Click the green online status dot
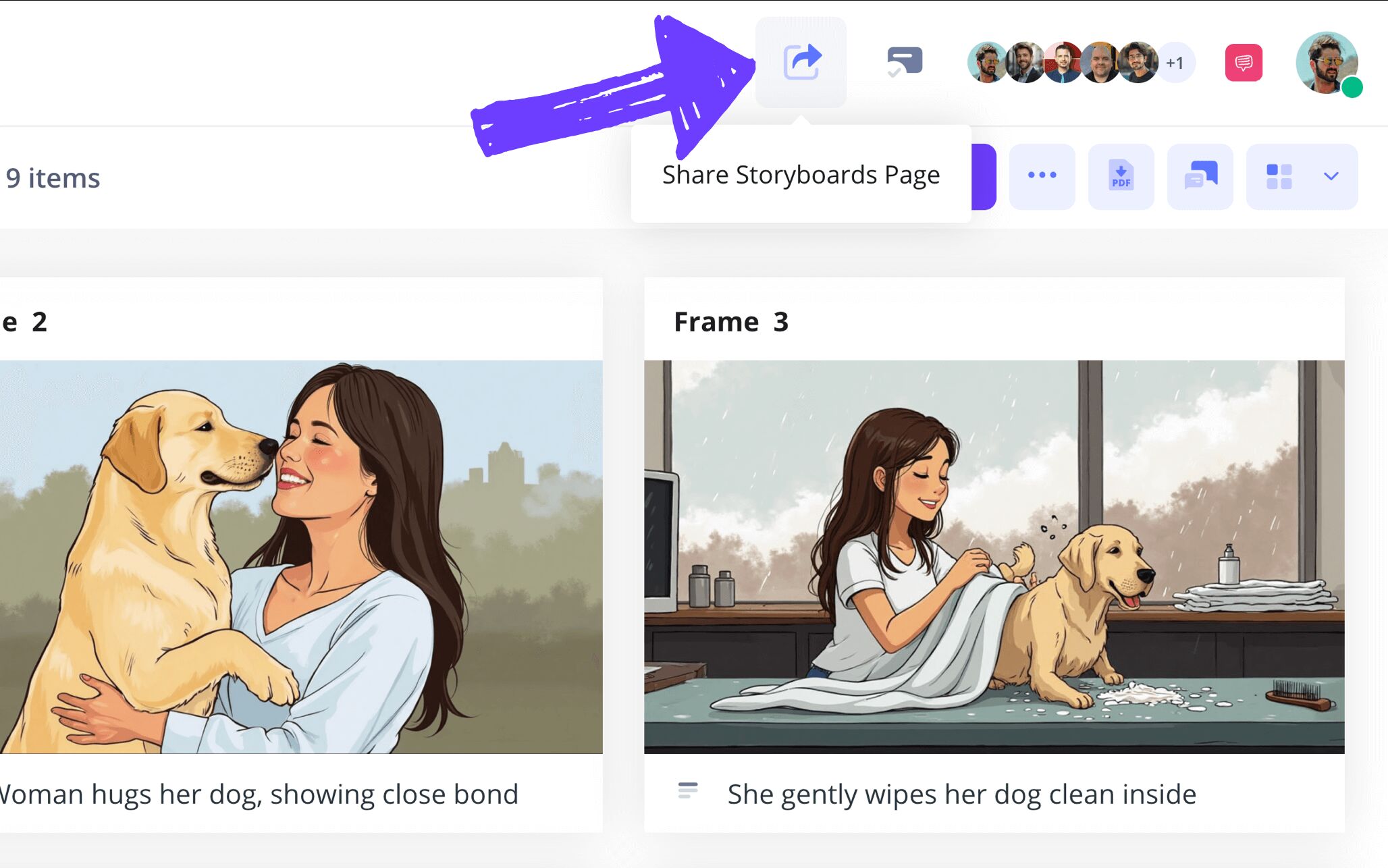The width and height of the screenshot is (1388, 868). (1352, 87)
